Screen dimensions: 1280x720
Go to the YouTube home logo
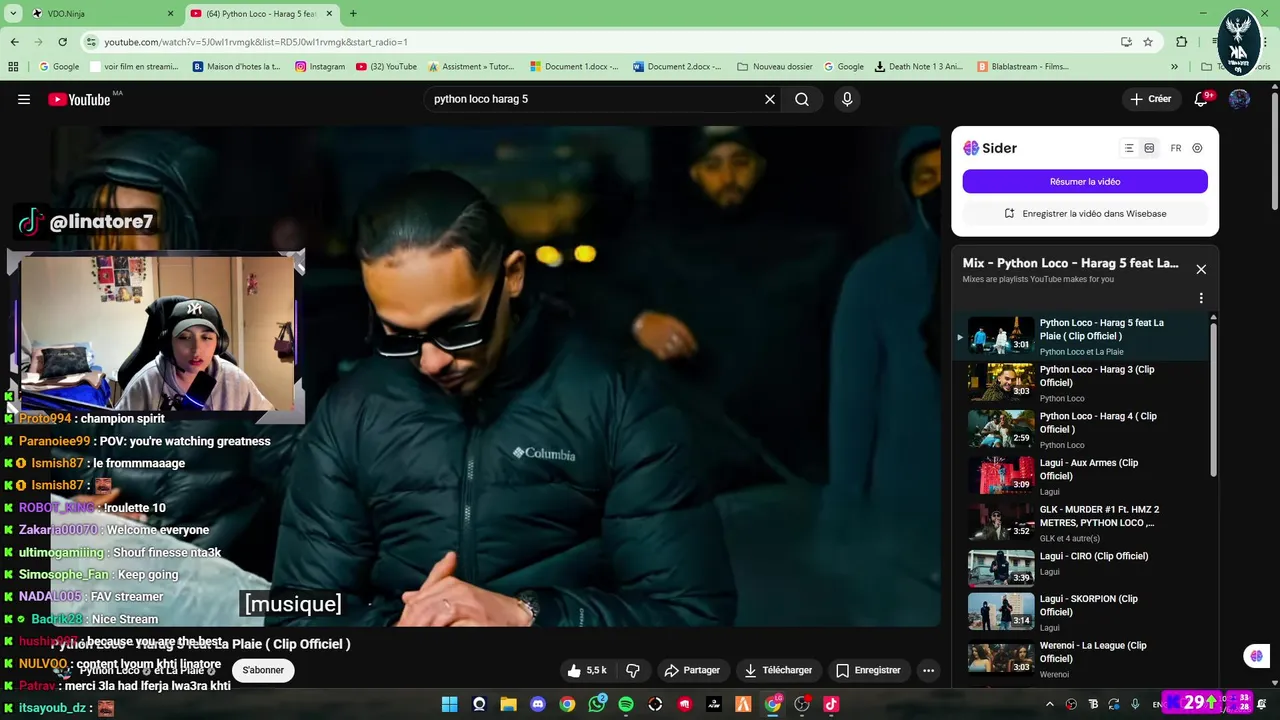tap(79, 99)
